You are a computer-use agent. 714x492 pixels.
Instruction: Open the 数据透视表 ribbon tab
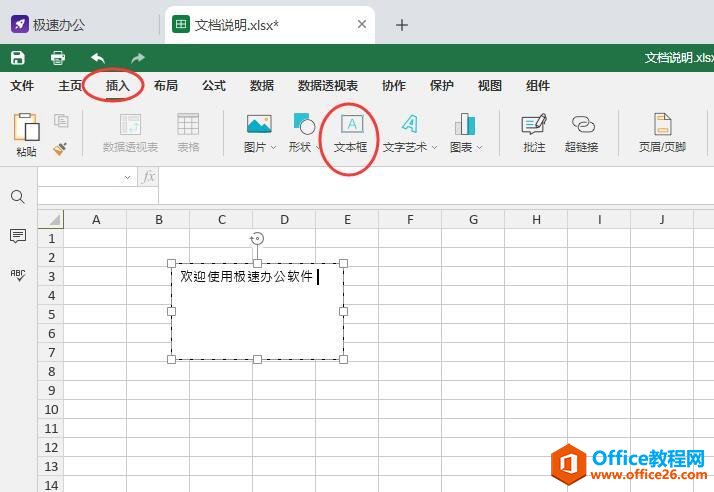coord(328,86)
